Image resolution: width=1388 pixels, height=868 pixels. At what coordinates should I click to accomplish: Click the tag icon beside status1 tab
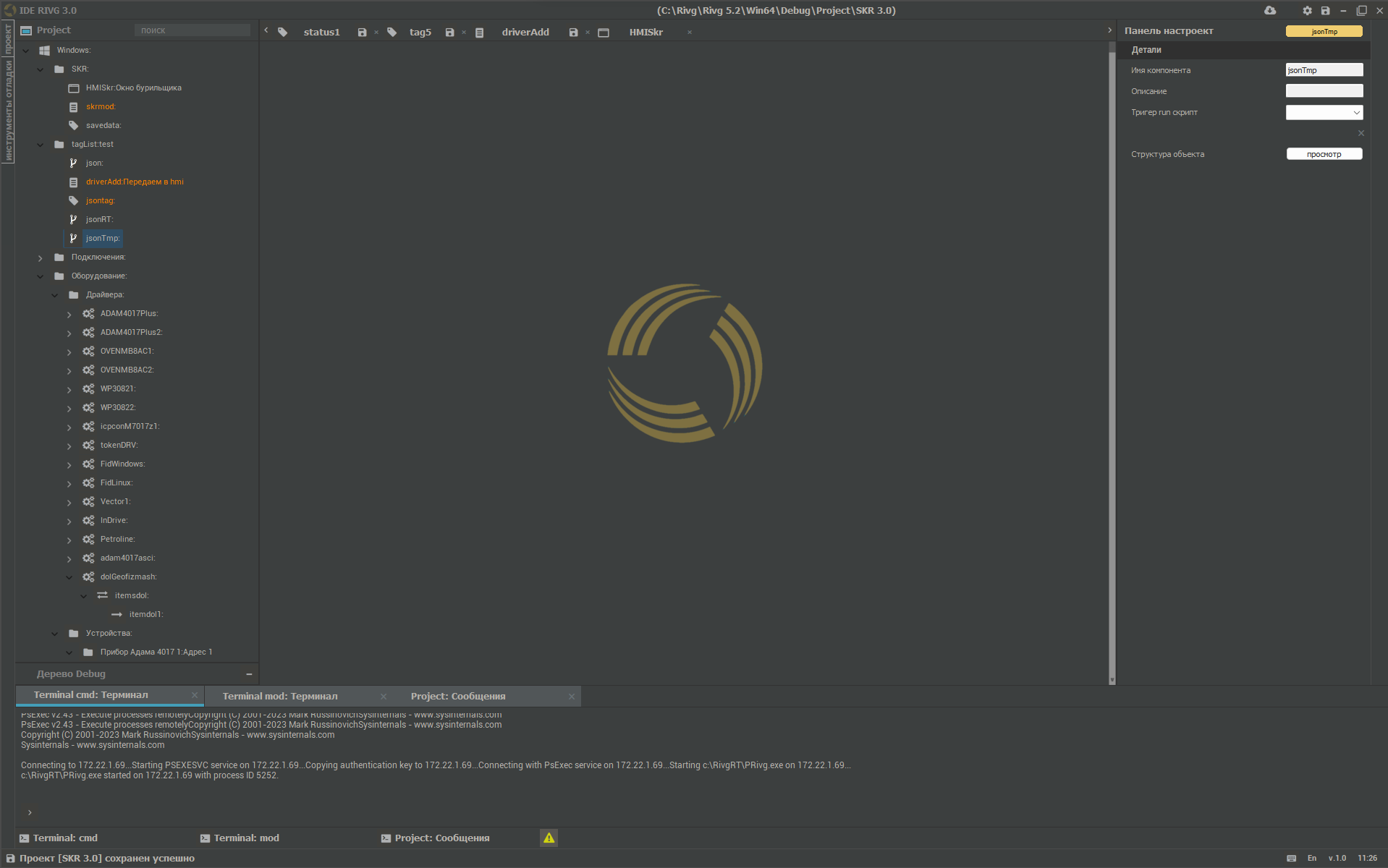[283, 33]
